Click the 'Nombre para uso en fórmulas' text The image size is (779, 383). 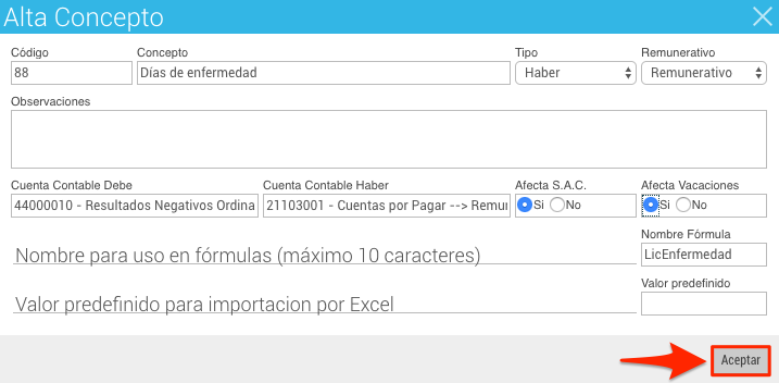248,255
